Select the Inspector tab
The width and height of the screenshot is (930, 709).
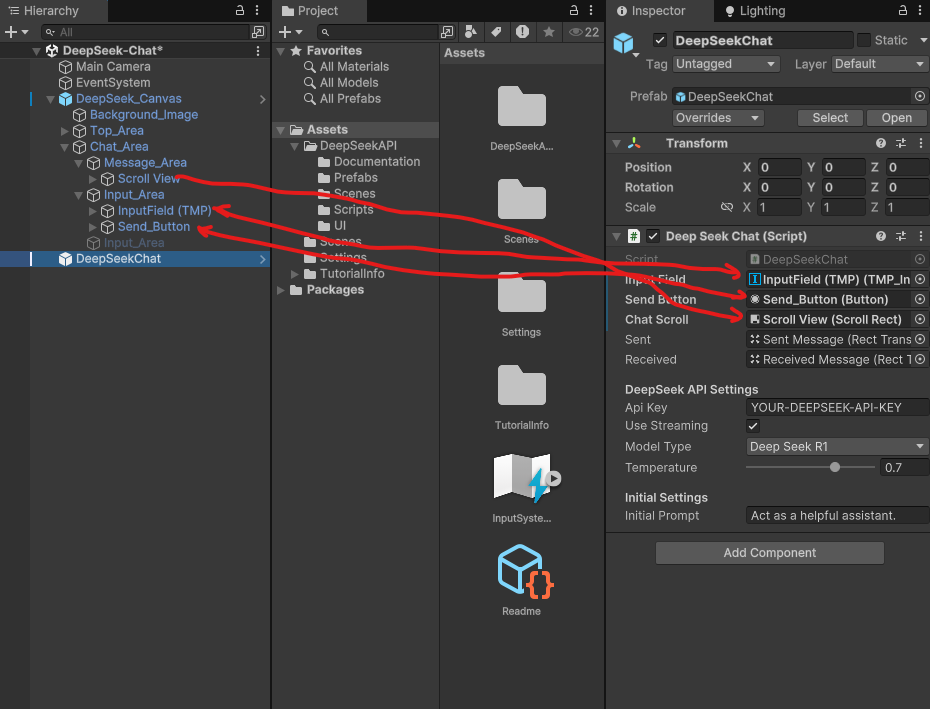coord(651,11)
